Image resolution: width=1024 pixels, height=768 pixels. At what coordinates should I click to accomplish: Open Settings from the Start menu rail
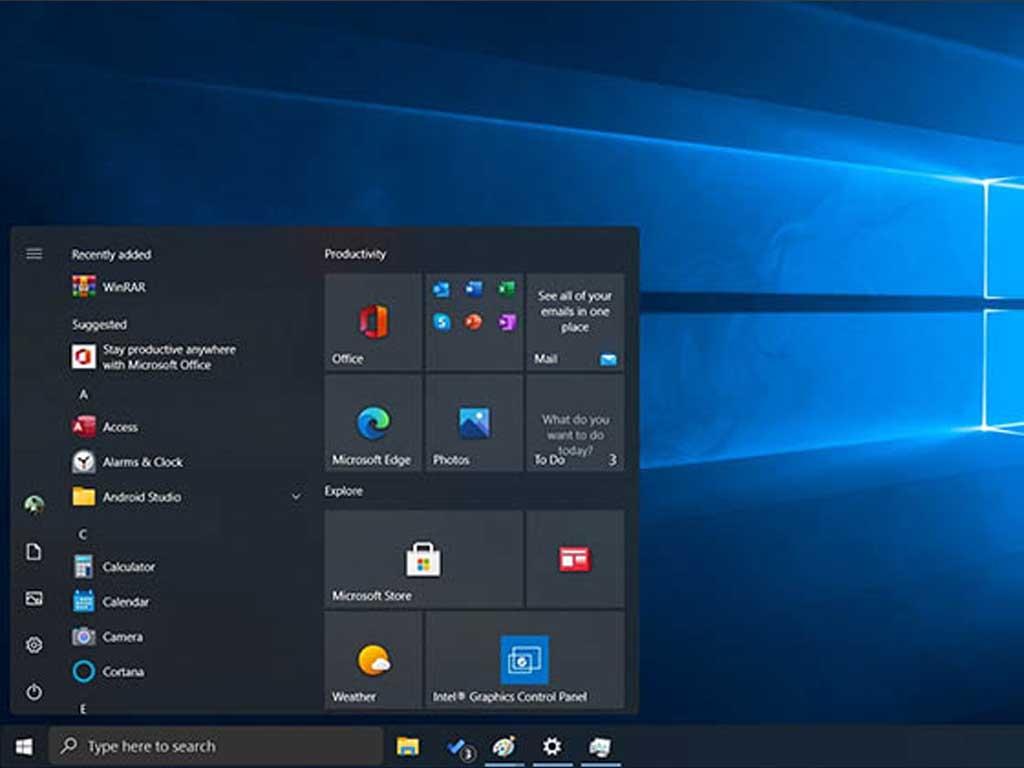[x=34, y=645]
